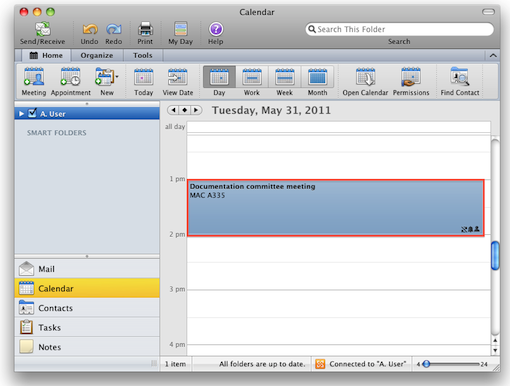Click the orange connection status icon
Viewport: 510px width, 386px height.
click(x=320, y=364)
